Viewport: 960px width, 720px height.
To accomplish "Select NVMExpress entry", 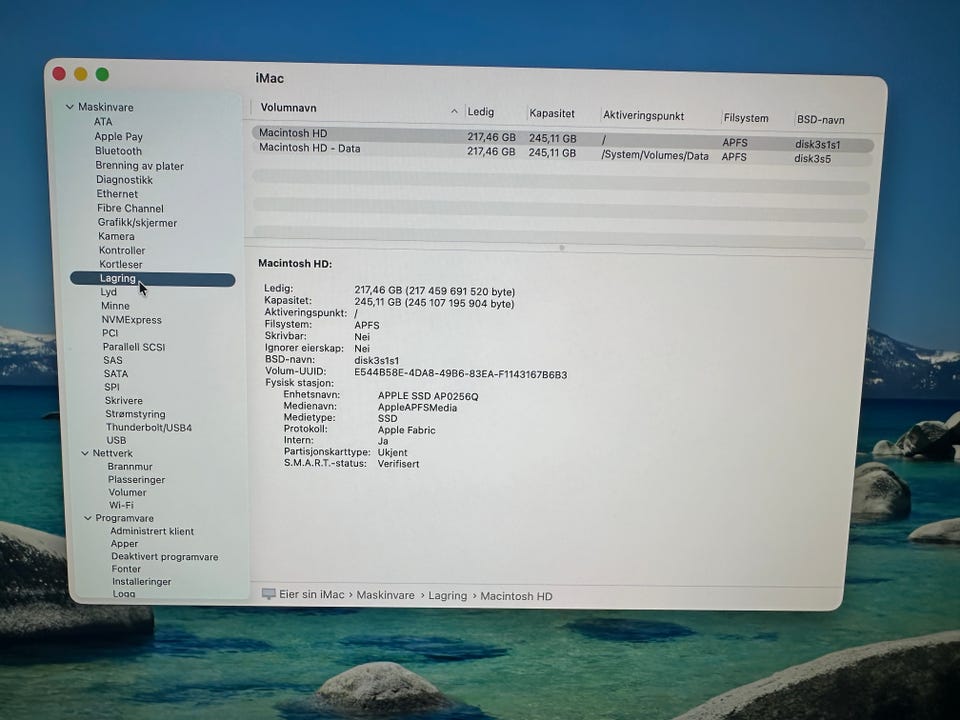I will tap(132, 320).
